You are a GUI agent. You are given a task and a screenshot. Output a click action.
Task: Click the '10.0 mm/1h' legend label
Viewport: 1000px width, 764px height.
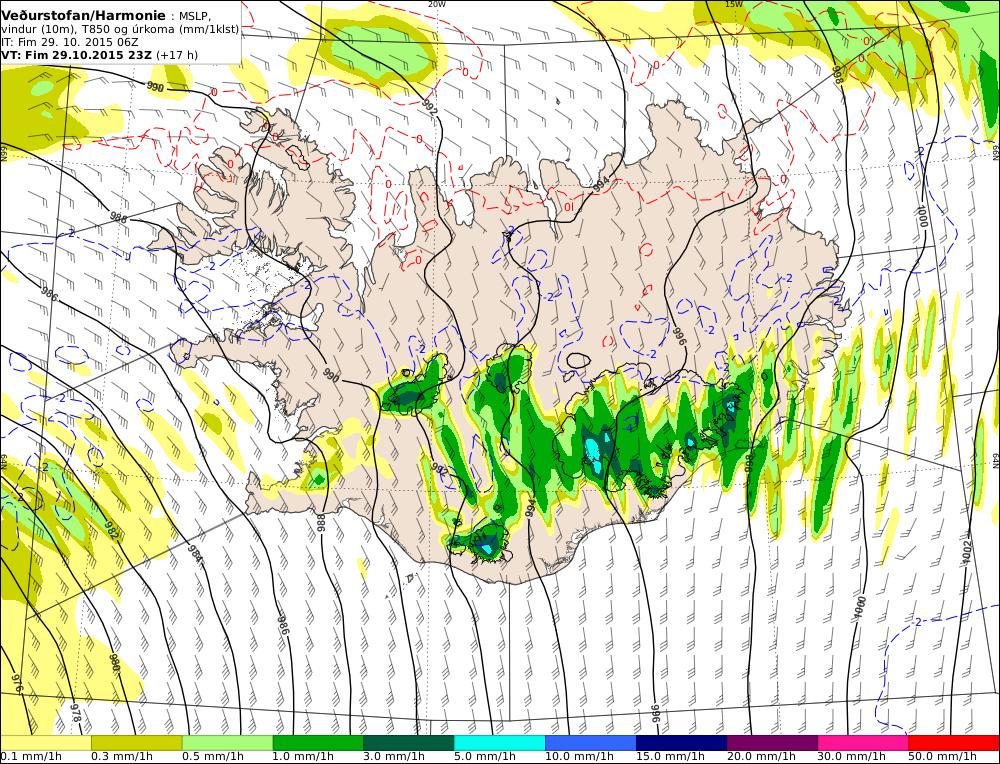click(x=579, y=757)
